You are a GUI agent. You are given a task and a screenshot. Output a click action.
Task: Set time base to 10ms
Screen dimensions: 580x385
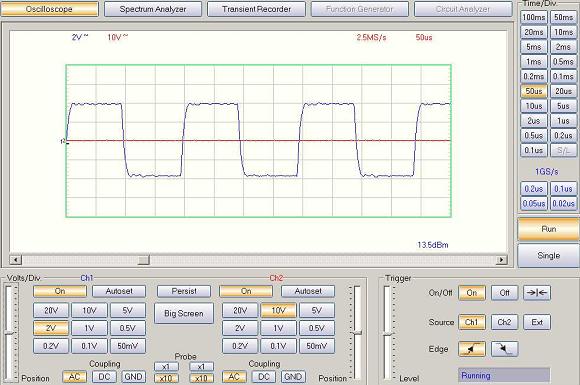point(563,32)
